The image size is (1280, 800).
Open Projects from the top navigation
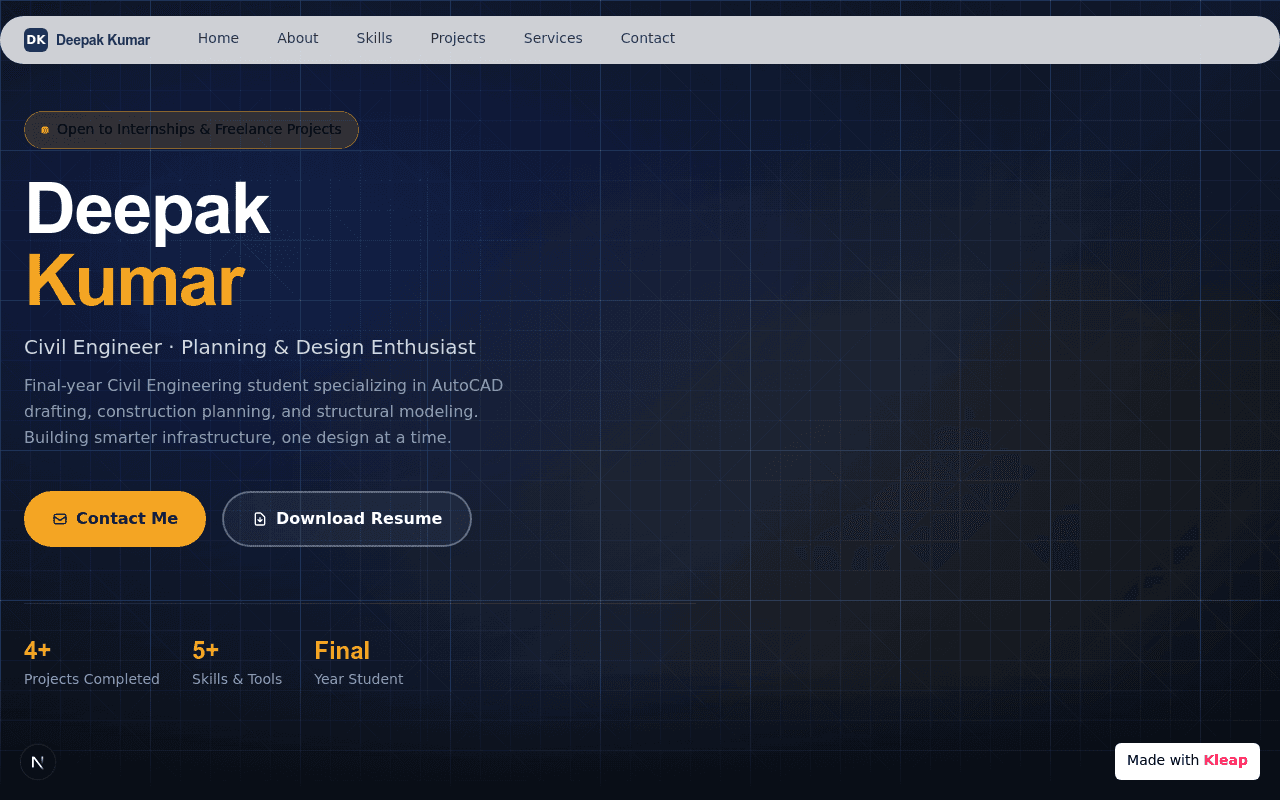(458, 38)
